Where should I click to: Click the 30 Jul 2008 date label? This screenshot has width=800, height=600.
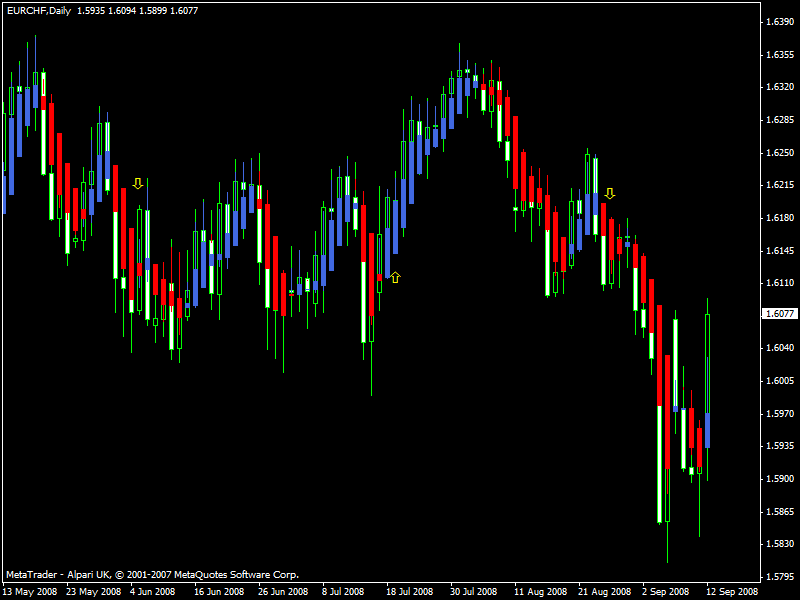click(x=473, y=592)
